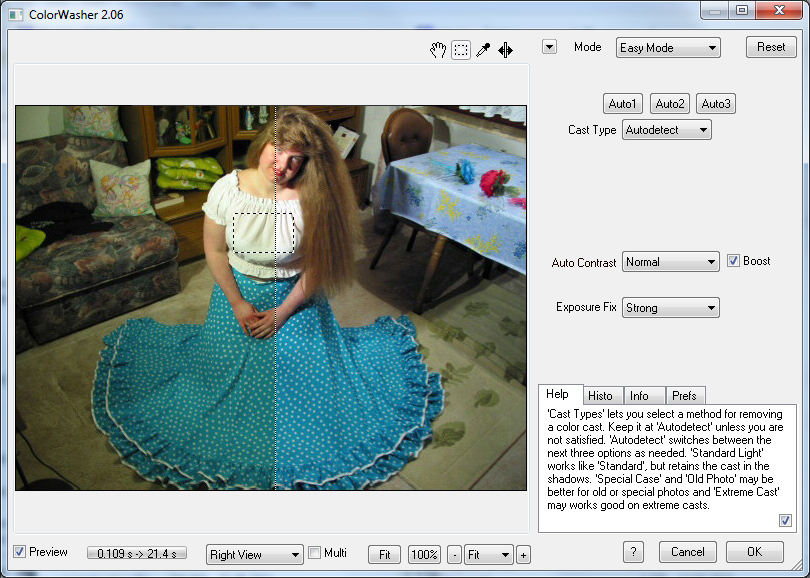The width and height of the screenshot is (810, 578).
Task: Toggle the Preview checkbox
Action: (20, 552)
